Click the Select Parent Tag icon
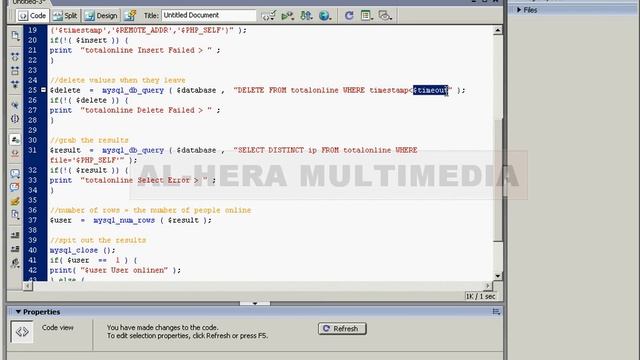The width and height of the screenshot is (640, 360). 15,105
